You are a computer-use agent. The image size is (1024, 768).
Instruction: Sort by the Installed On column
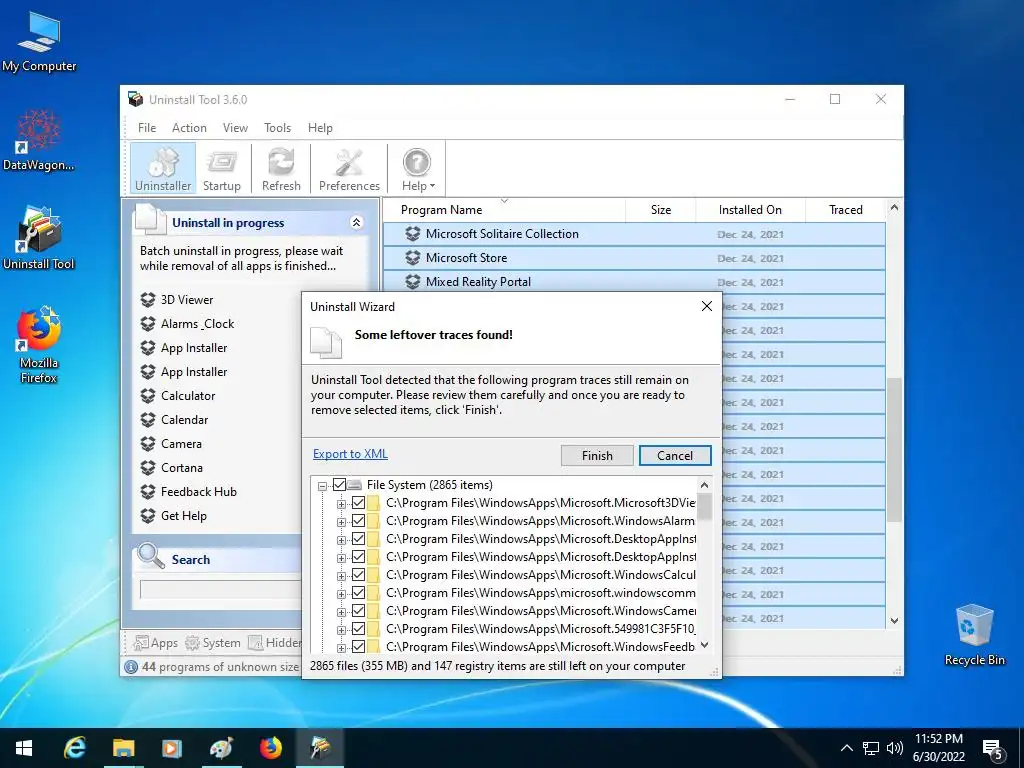(x=750, y=210)
